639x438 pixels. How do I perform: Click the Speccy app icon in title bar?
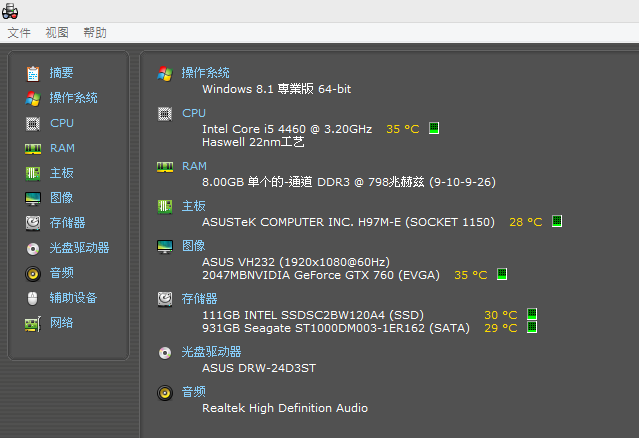pyautogui.click(x=10, y=11)
